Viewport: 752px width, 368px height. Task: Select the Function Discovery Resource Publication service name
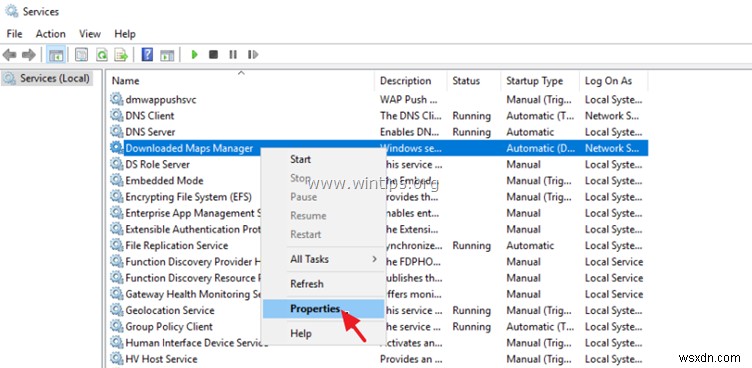click(193, 278)
